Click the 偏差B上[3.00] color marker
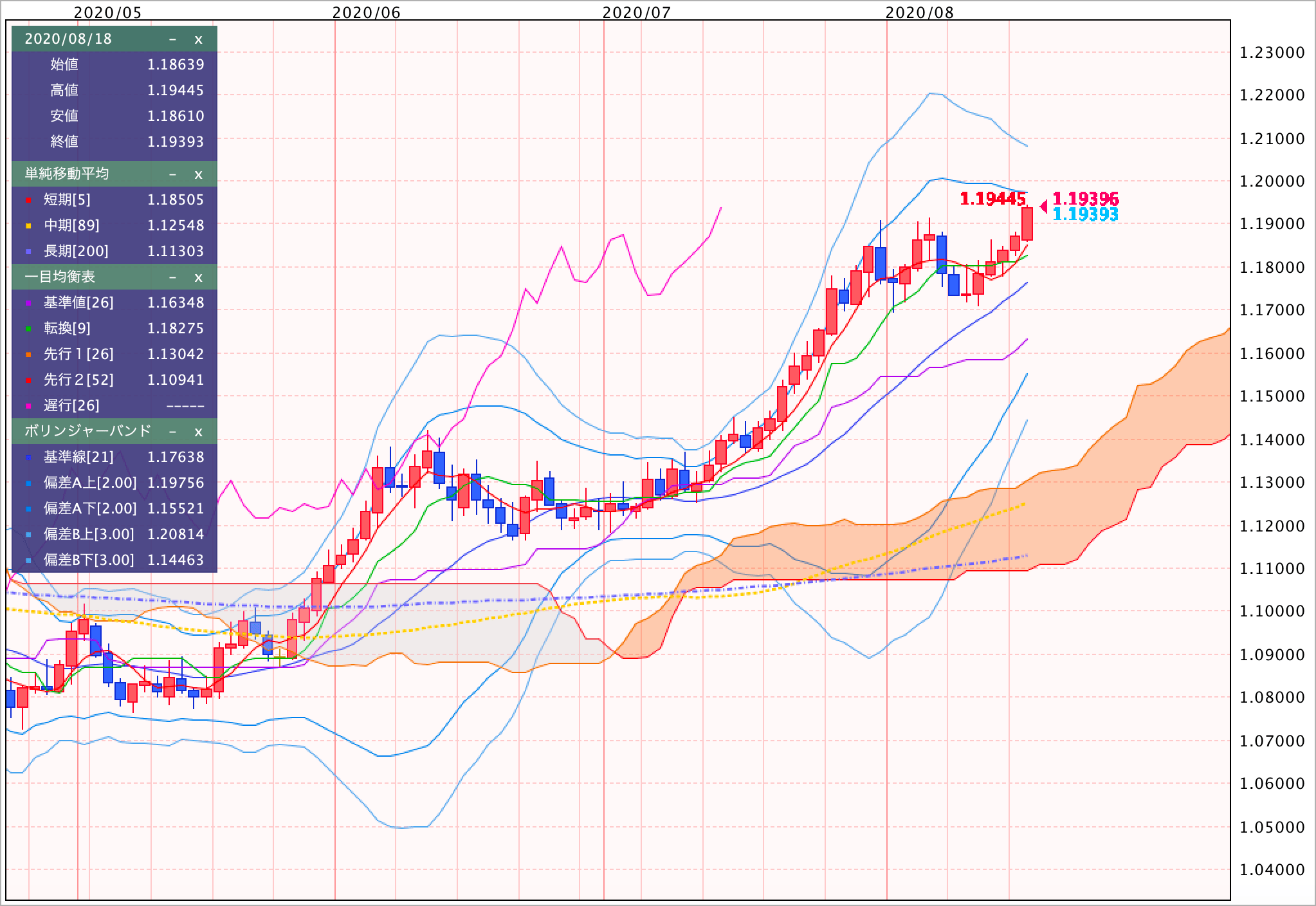 coord(28,535)
